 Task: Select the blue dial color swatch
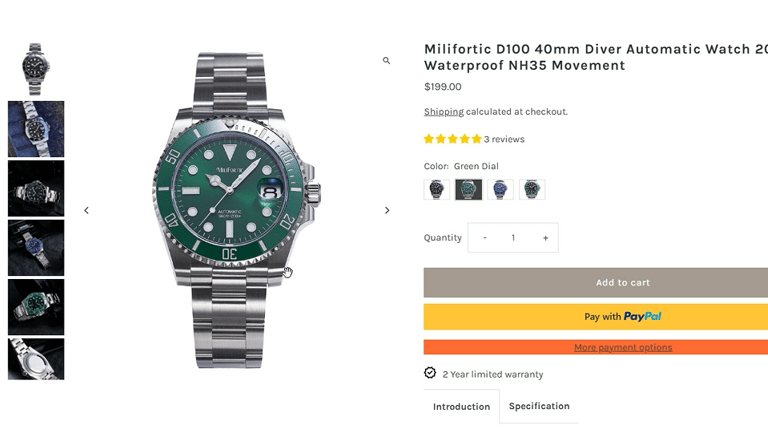[x=501, y=189]
